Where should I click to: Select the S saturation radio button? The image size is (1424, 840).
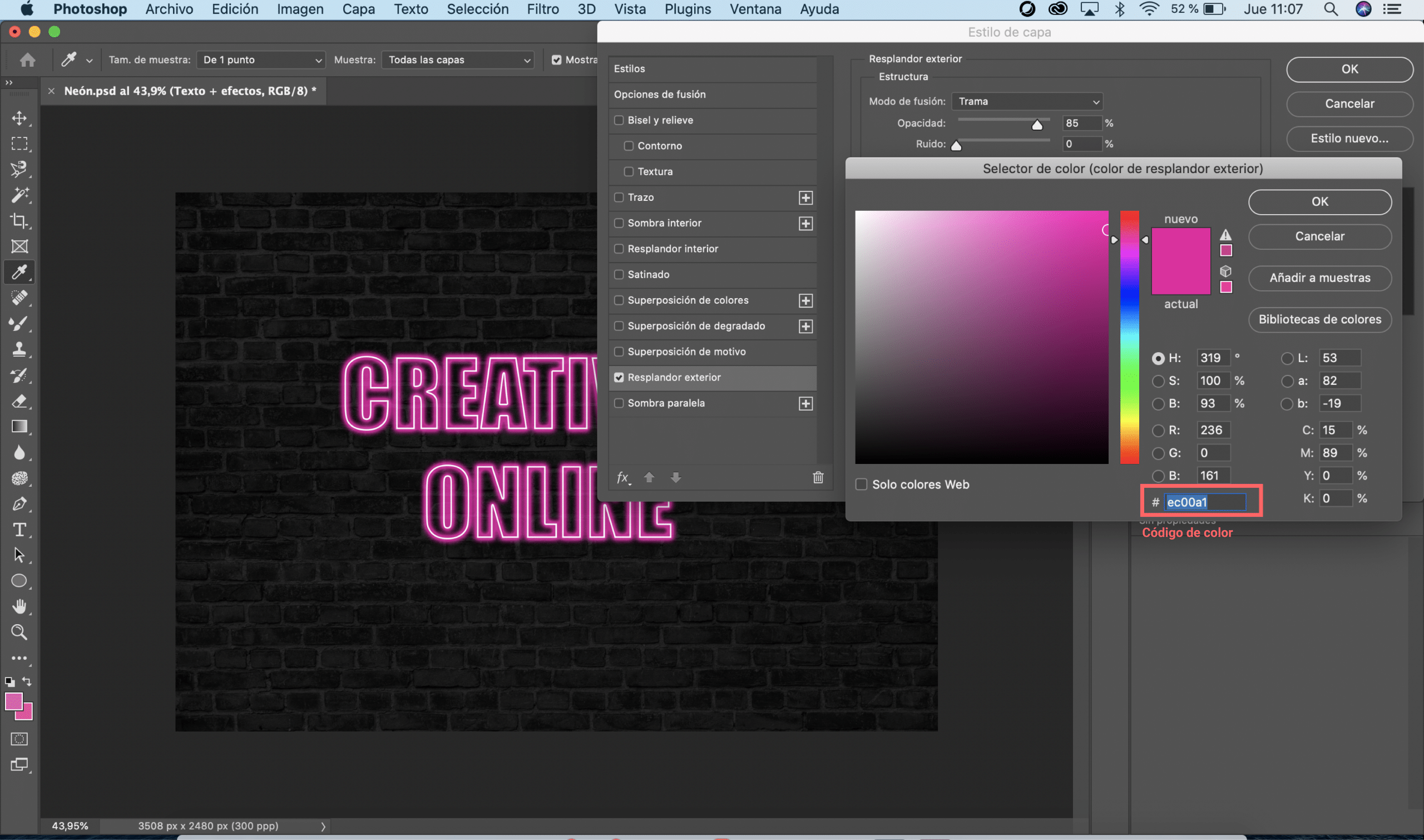pyautogui.click(x=1158, y=381)
